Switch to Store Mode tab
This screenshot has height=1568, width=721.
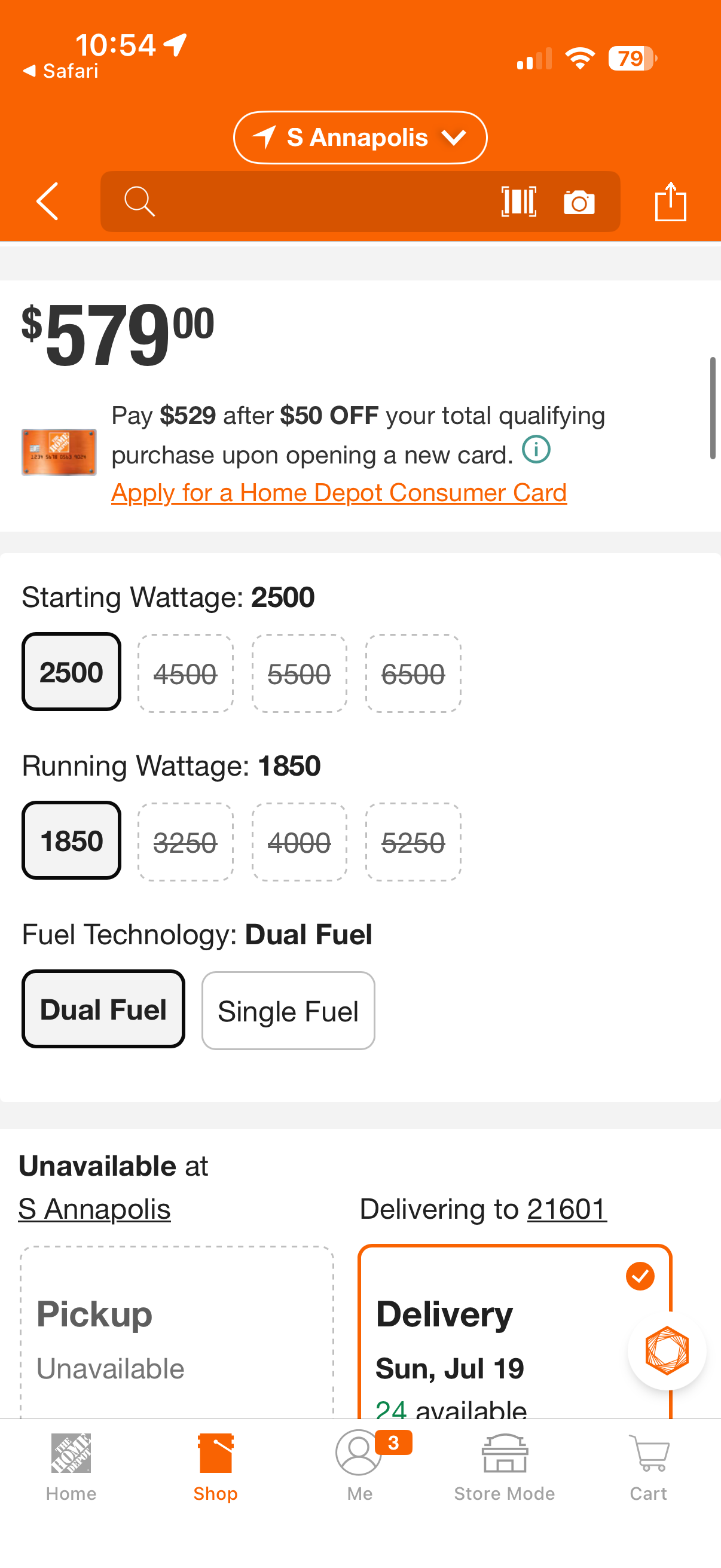(x=505, y=1468)
